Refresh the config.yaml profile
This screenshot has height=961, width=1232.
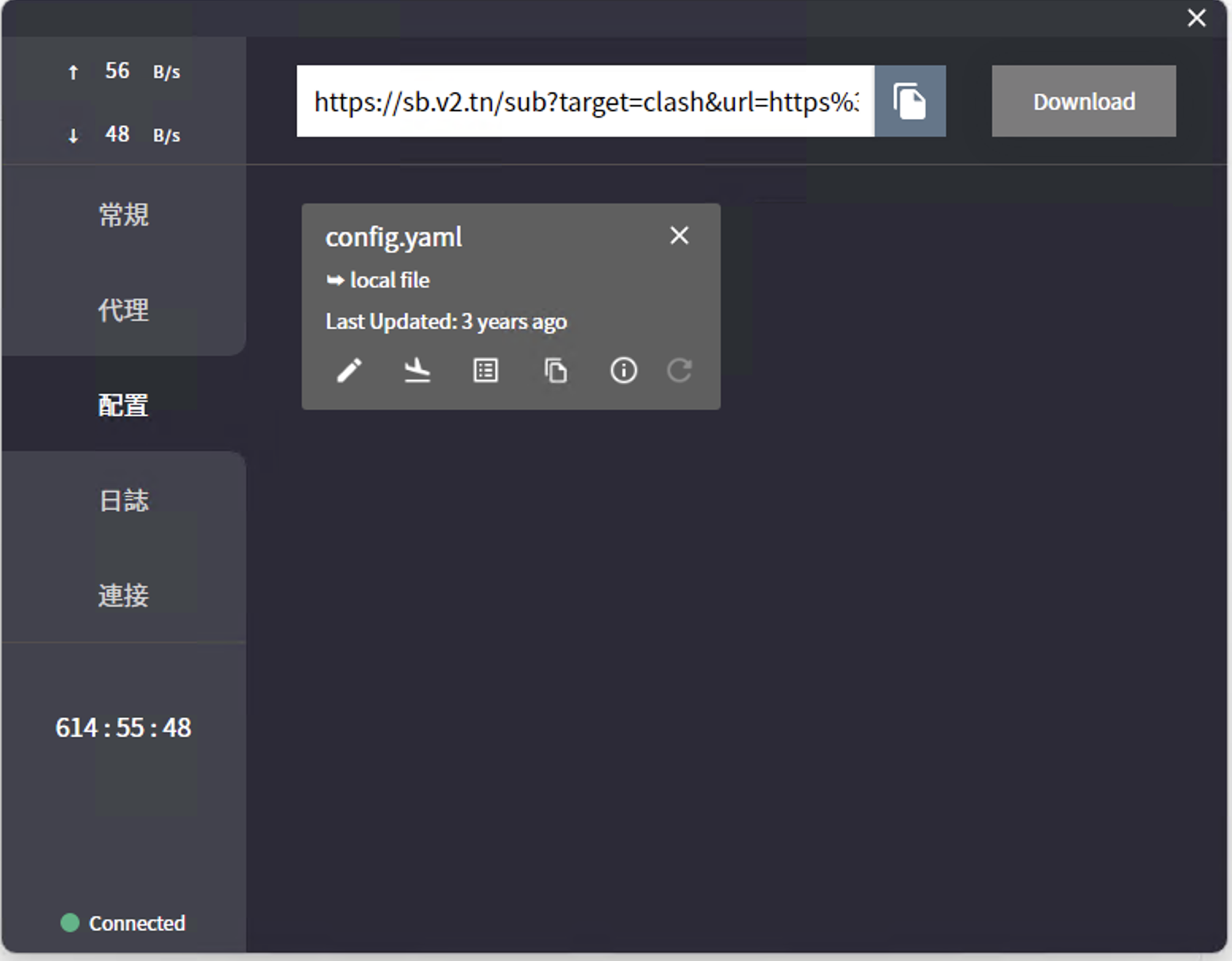point(680,370)
